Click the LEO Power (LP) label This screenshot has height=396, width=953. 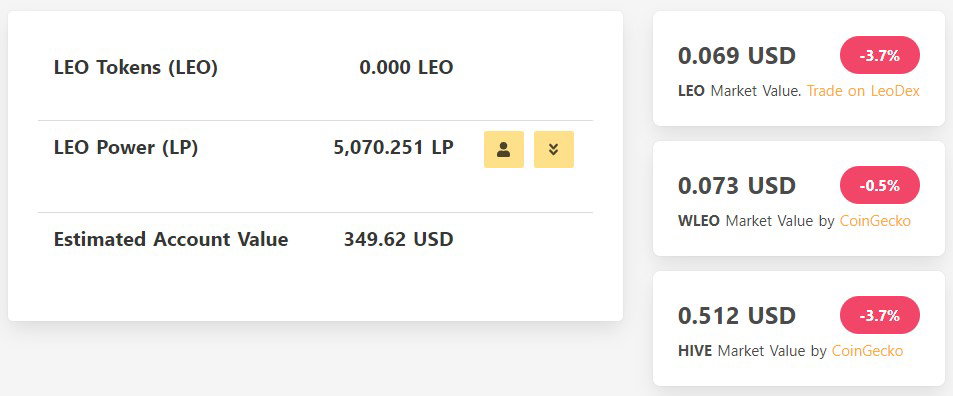(x=126, y=148)
